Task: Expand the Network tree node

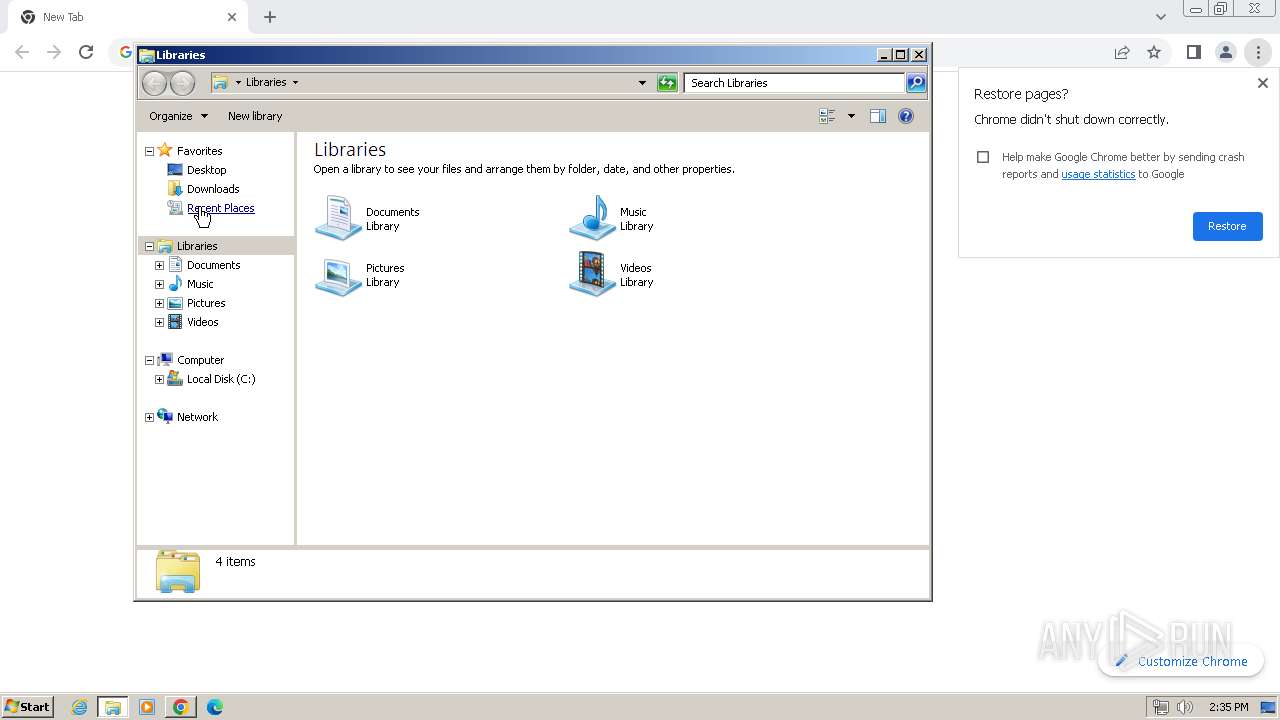Action: tap(149, 417)
